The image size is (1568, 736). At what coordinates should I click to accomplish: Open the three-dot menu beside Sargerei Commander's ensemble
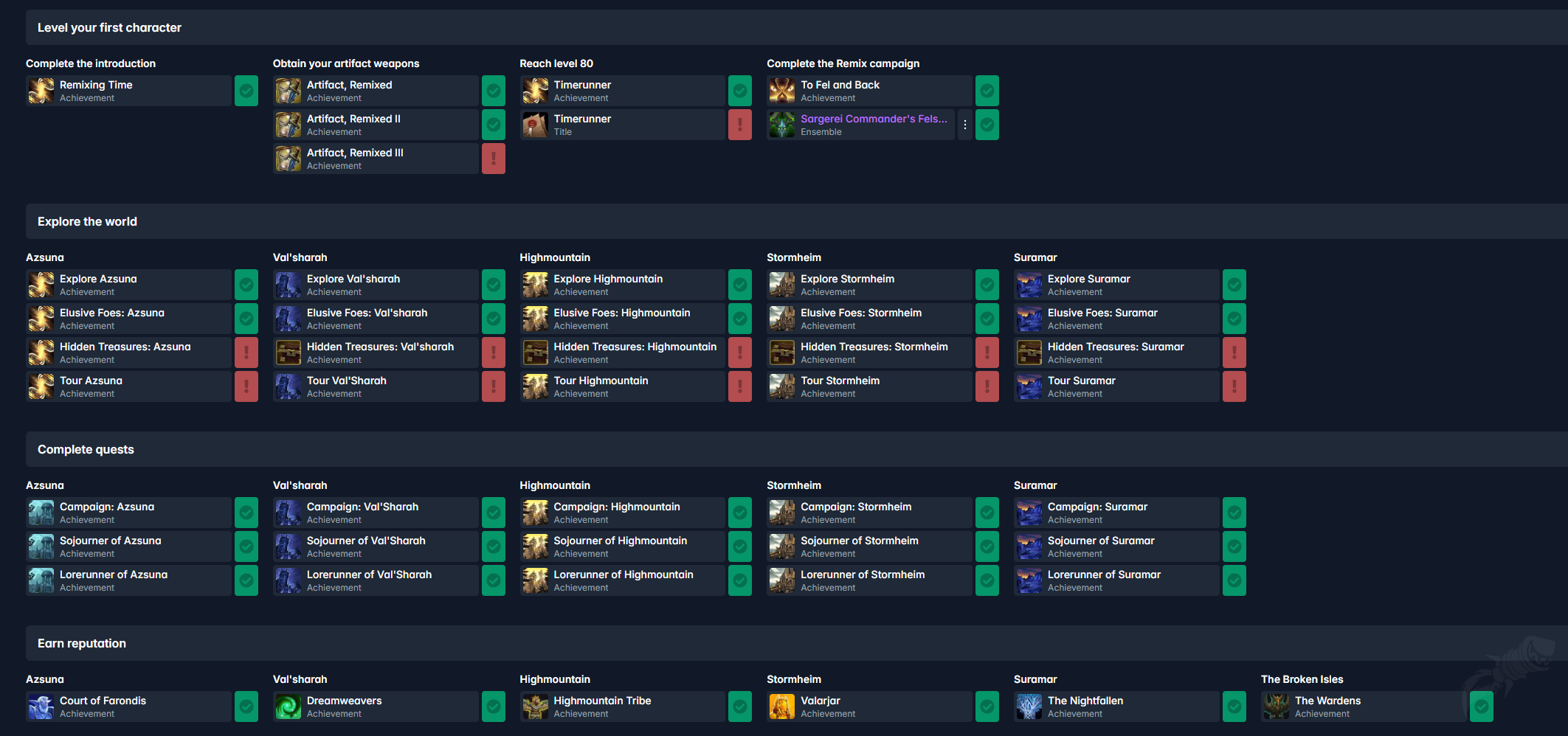coord(964,125)
